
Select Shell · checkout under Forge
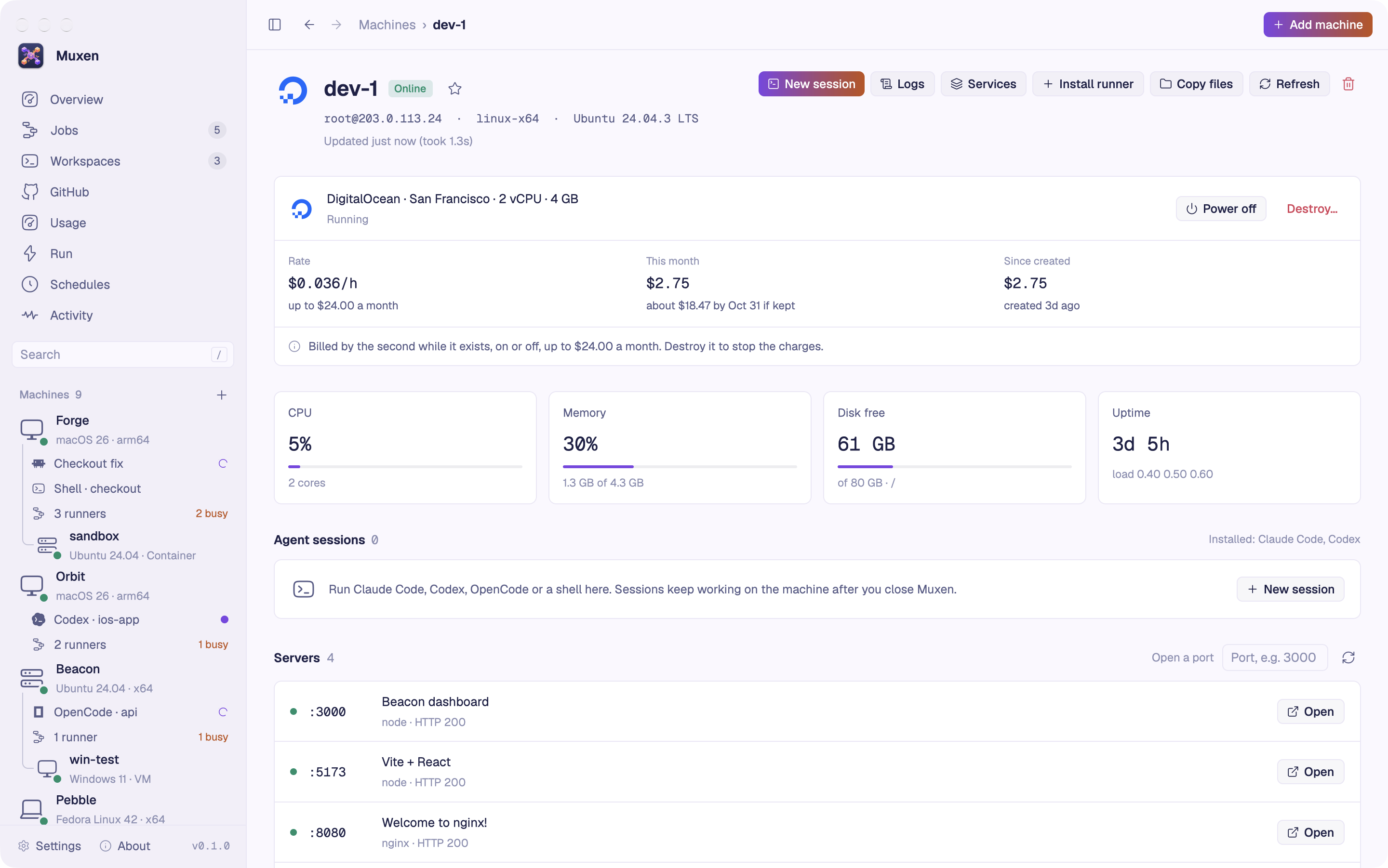129,488
